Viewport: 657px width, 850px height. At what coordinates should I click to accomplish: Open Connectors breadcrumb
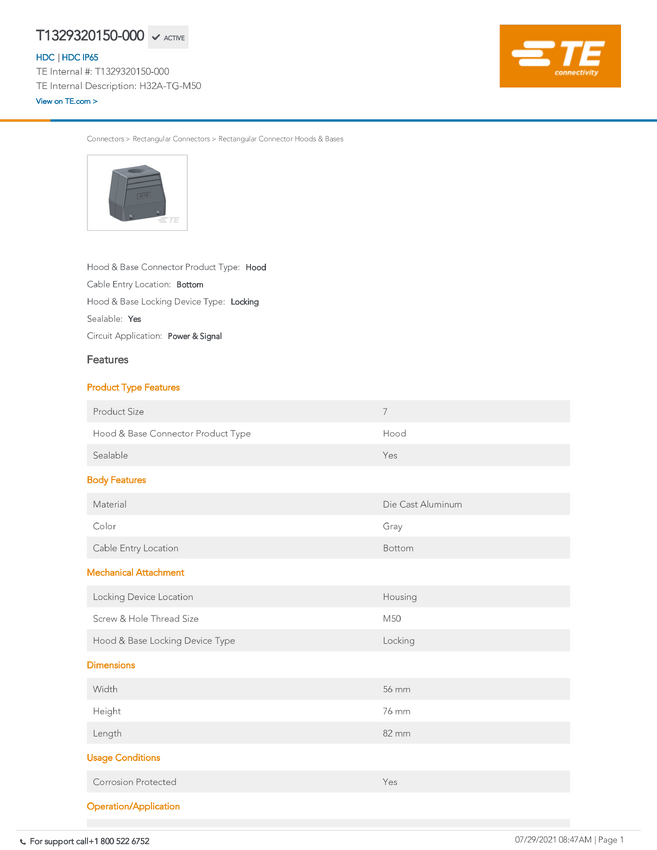(x=105, y=139)
